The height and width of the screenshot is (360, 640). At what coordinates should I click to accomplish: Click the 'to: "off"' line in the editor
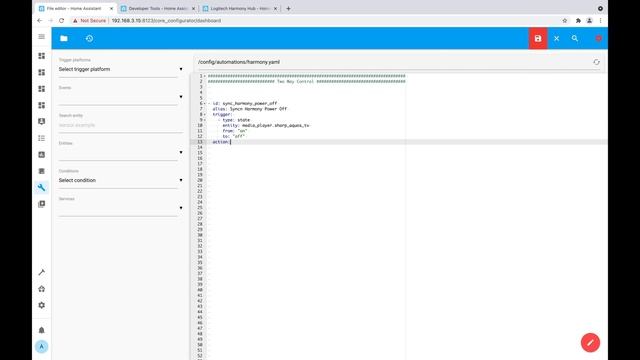point(233,136)
